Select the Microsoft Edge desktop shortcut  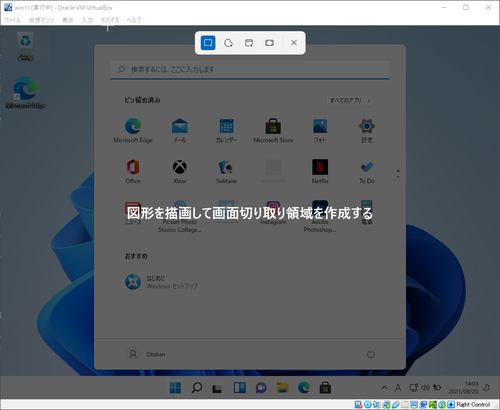tap(25, 92)
